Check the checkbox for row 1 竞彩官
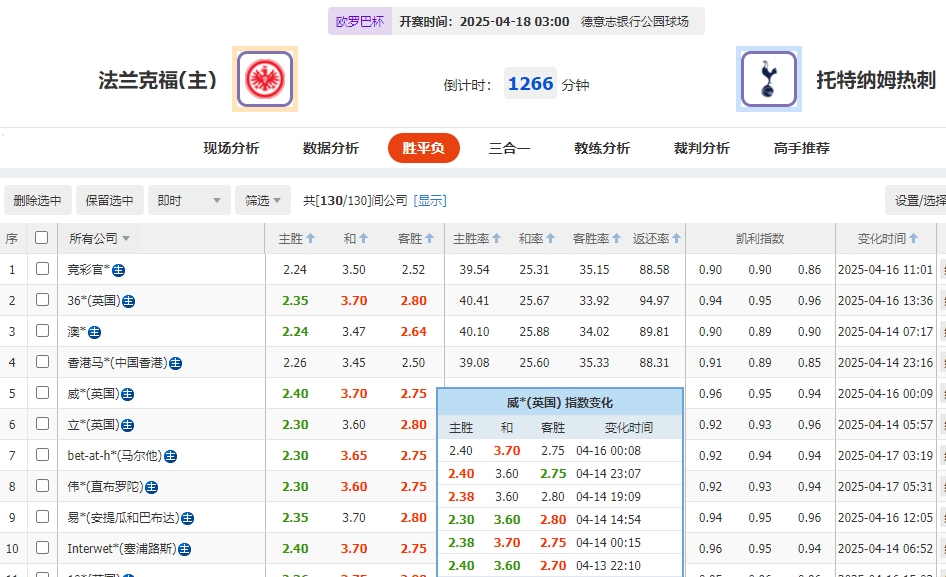 [41, 269]
